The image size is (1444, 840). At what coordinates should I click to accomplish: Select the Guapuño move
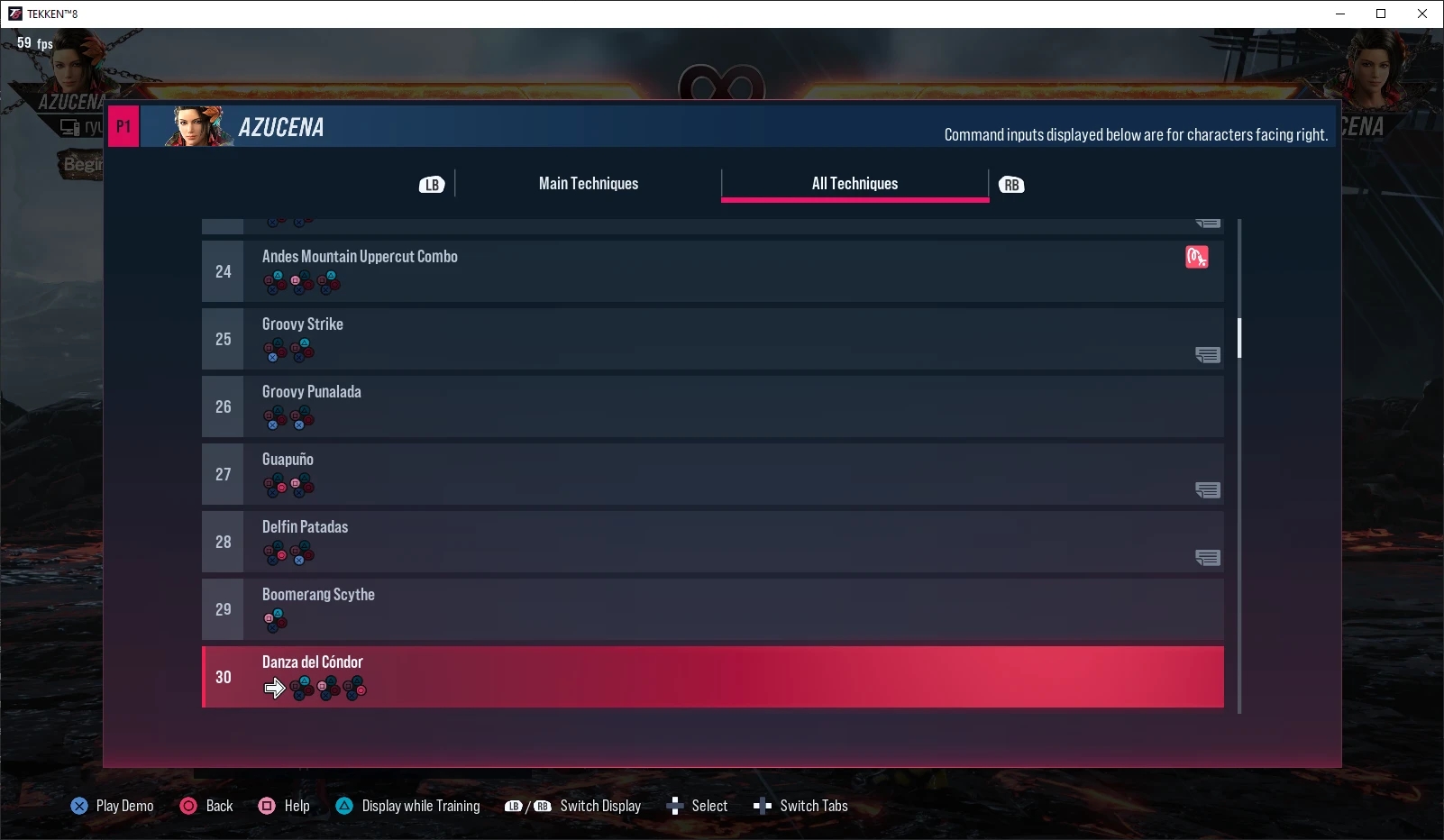[713, 474]
